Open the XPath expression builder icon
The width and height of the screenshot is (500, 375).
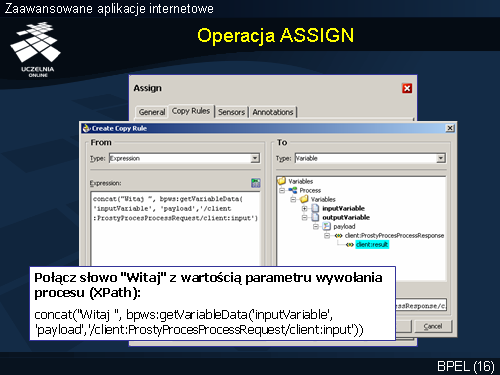(x=255, y=183)
